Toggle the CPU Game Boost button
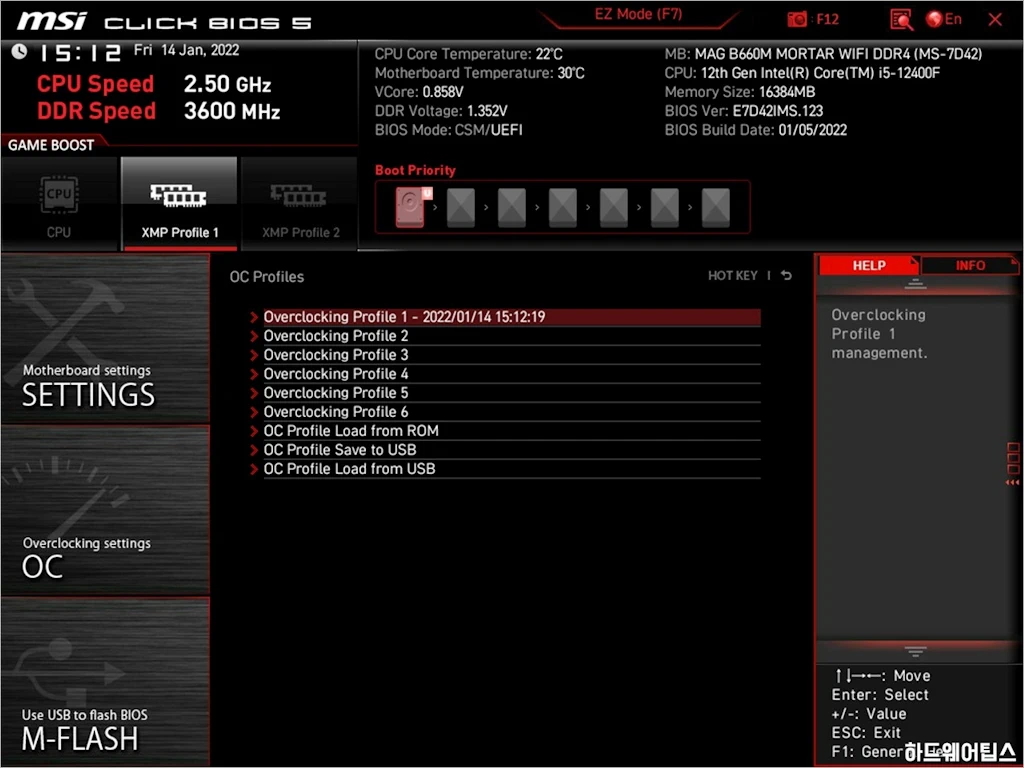Image resolution: width=1024 pixels, height=768 pixels. tap(59, 204)
